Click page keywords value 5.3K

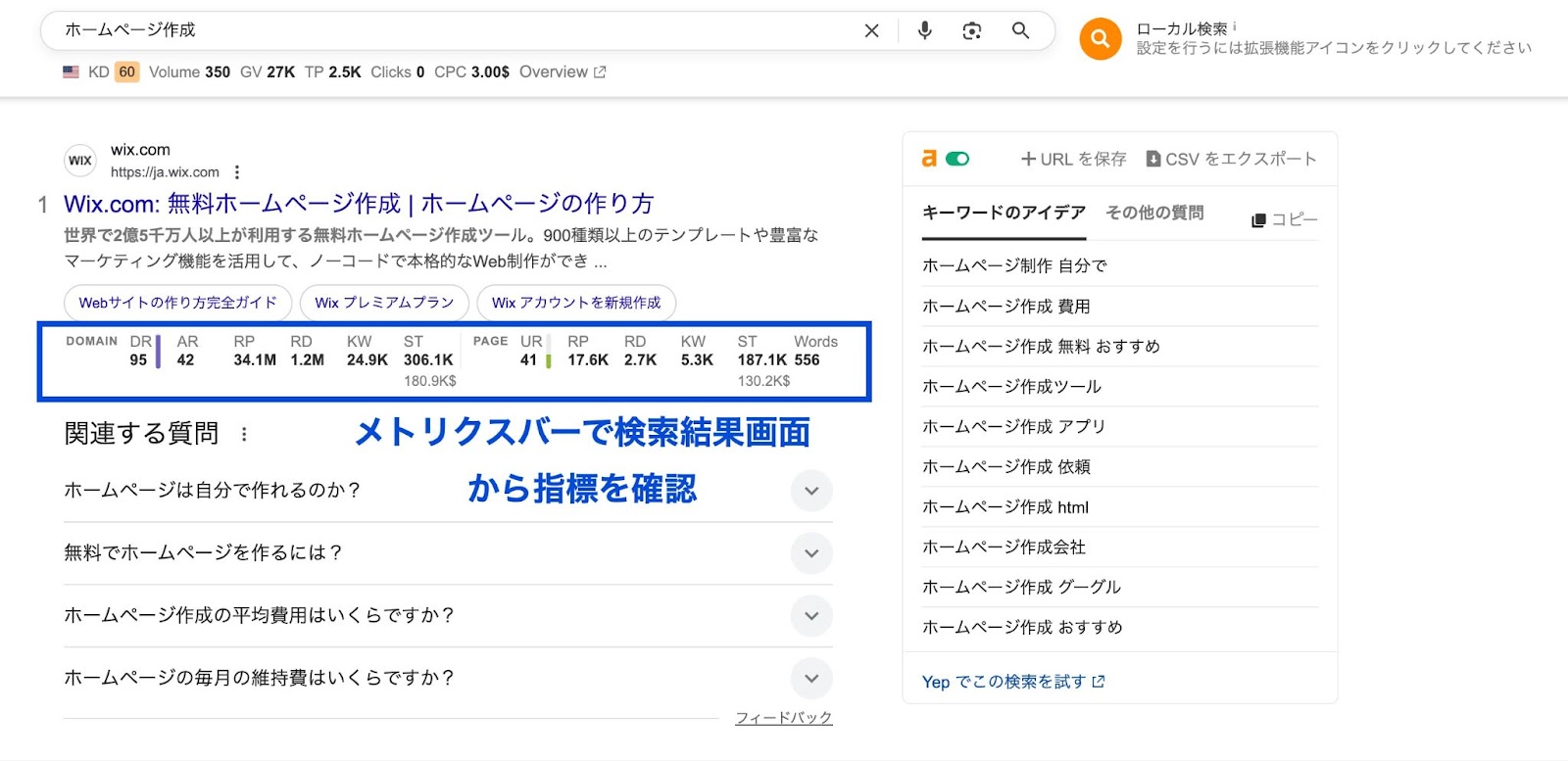(x=697, y=360)
